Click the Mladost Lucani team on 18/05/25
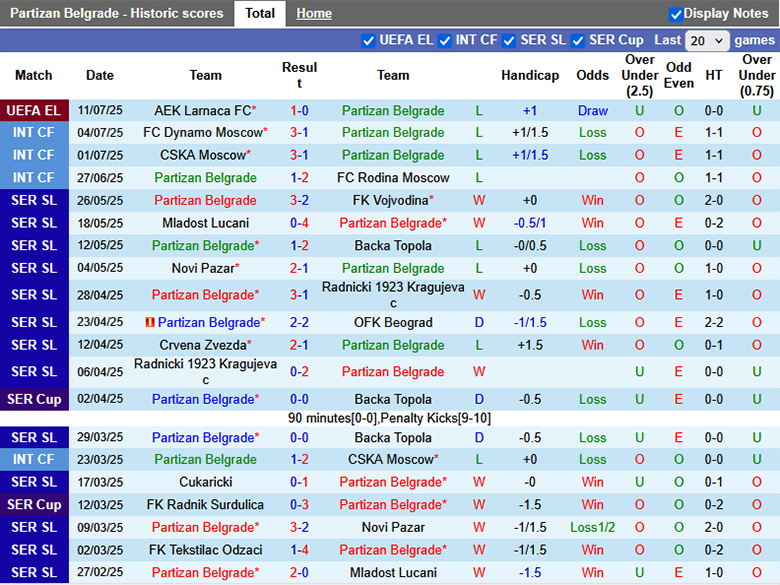The width and height of the screenshot is (780, 585). tap(205, 223)
